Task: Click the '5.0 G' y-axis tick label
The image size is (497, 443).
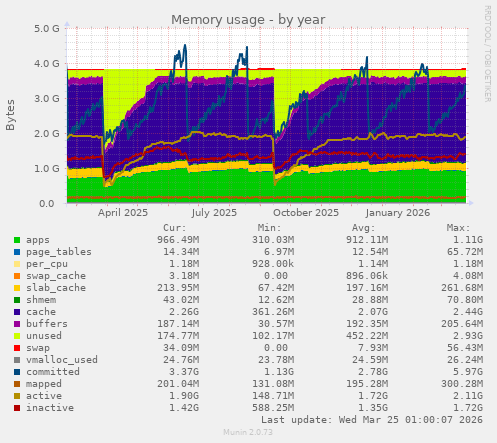Action: click(x=47, y=28)
